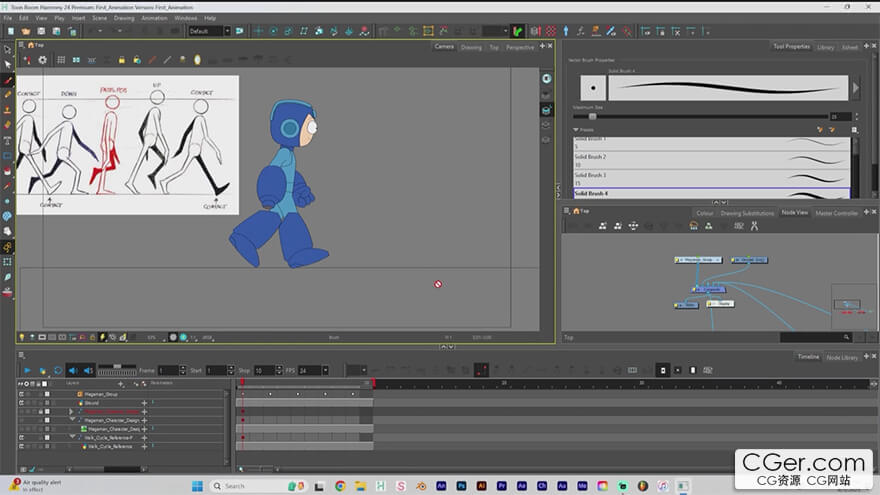
Task: Click the Maximum Size slider handle
Action: (592, 116)
